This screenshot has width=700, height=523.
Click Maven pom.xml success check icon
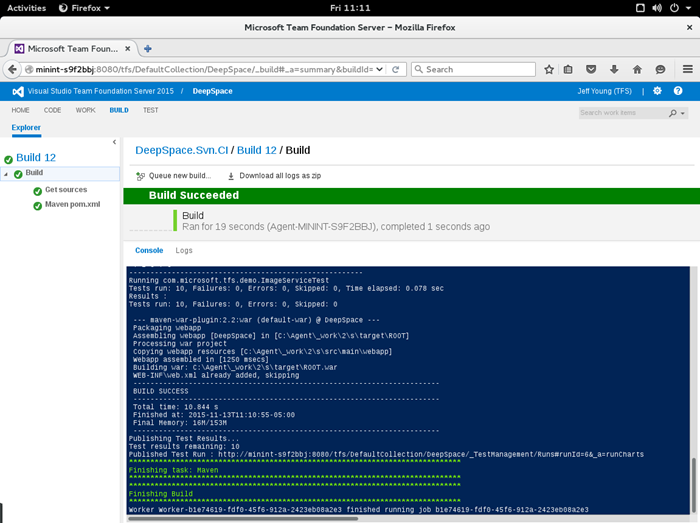(38, 206)
